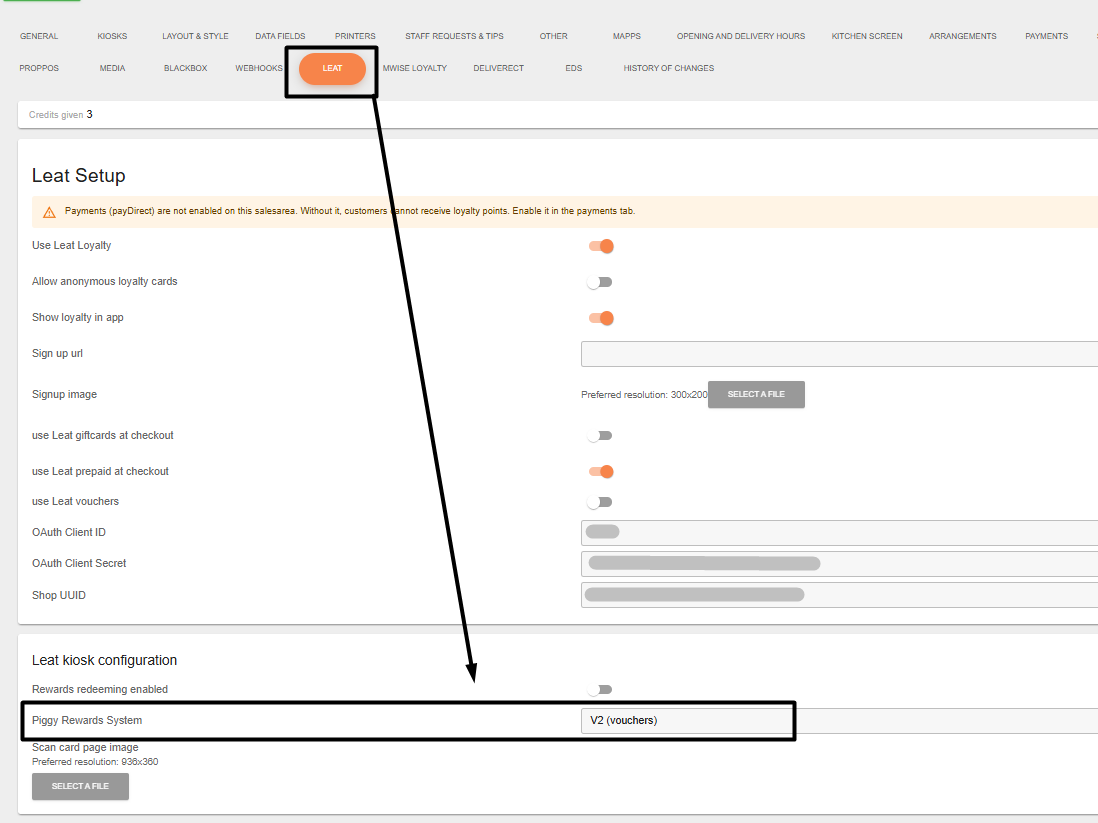Go to Data Fields tab
Viewport: 1098px width, 823px height.
pos(280,36)
